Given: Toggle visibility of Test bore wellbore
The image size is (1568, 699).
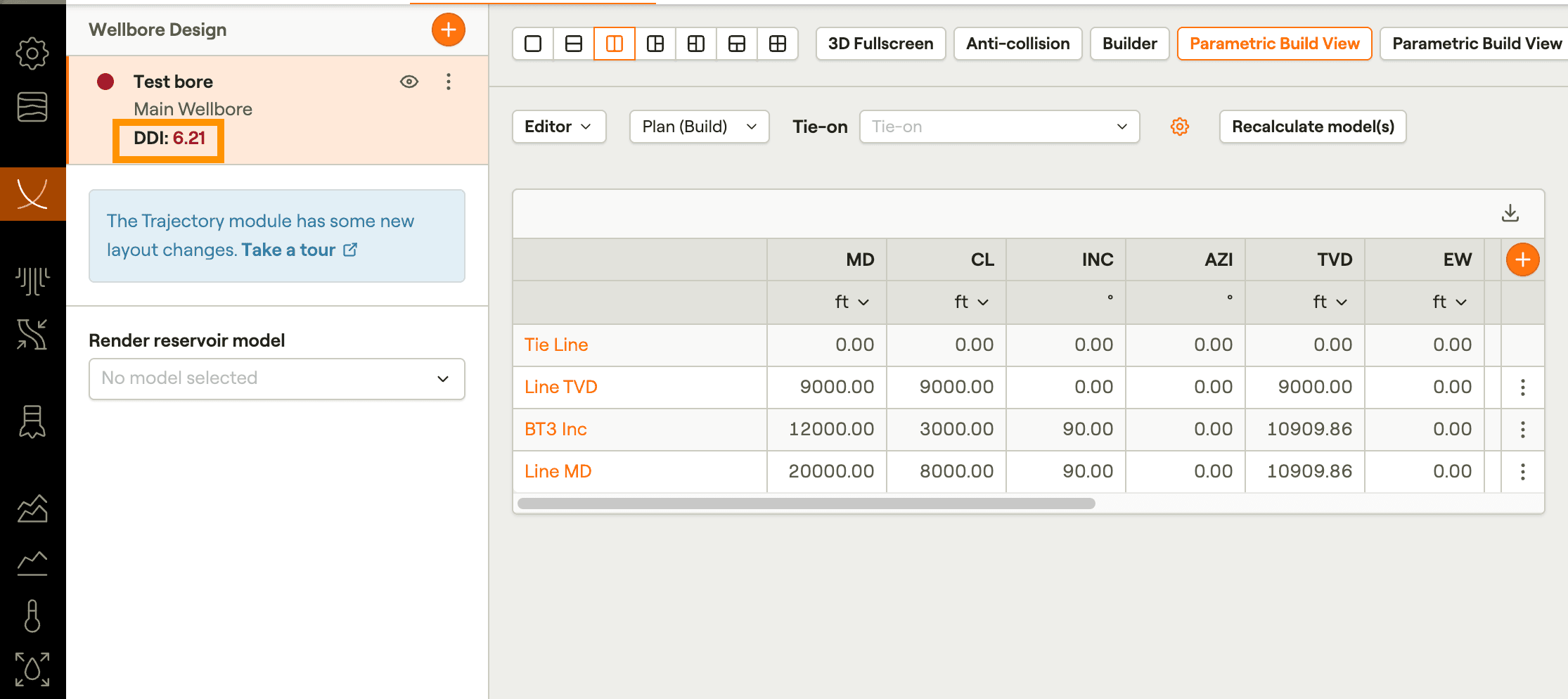Looking at the screenshot, I should pyautogui.click(x=409, y=82).
